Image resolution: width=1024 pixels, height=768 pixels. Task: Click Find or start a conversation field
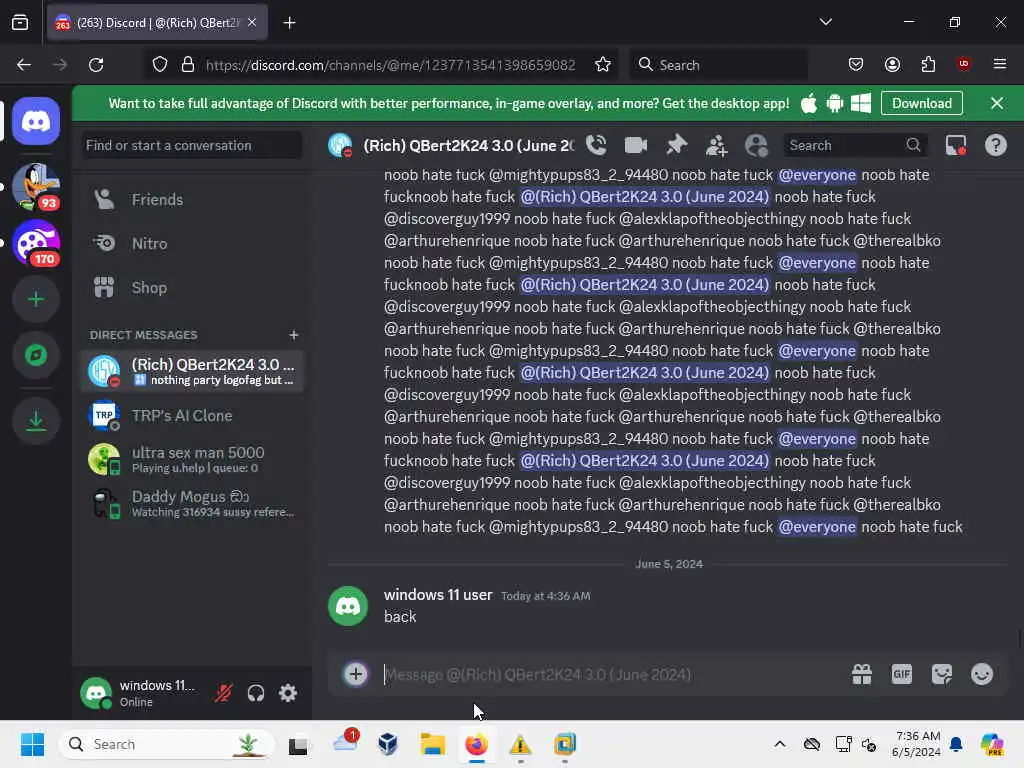(x=192, y=145)
